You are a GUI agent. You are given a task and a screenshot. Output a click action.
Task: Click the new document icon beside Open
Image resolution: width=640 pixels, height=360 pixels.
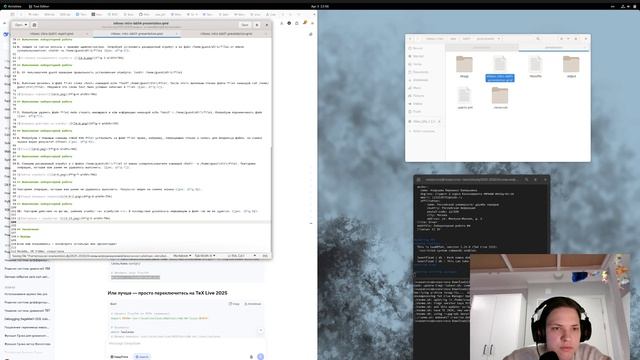pos(34,25)
